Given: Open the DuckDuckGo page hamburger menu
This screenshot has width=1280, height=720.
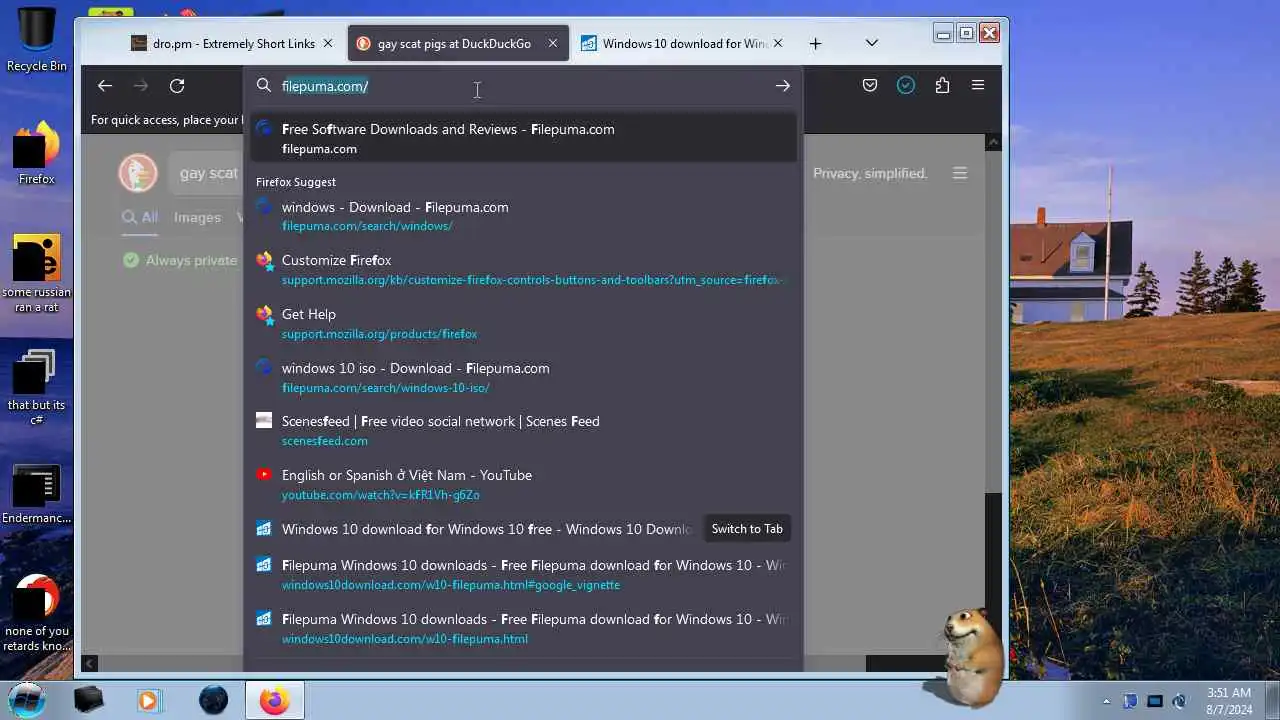Looking at the screenshot, I should [x=960, y=173].
